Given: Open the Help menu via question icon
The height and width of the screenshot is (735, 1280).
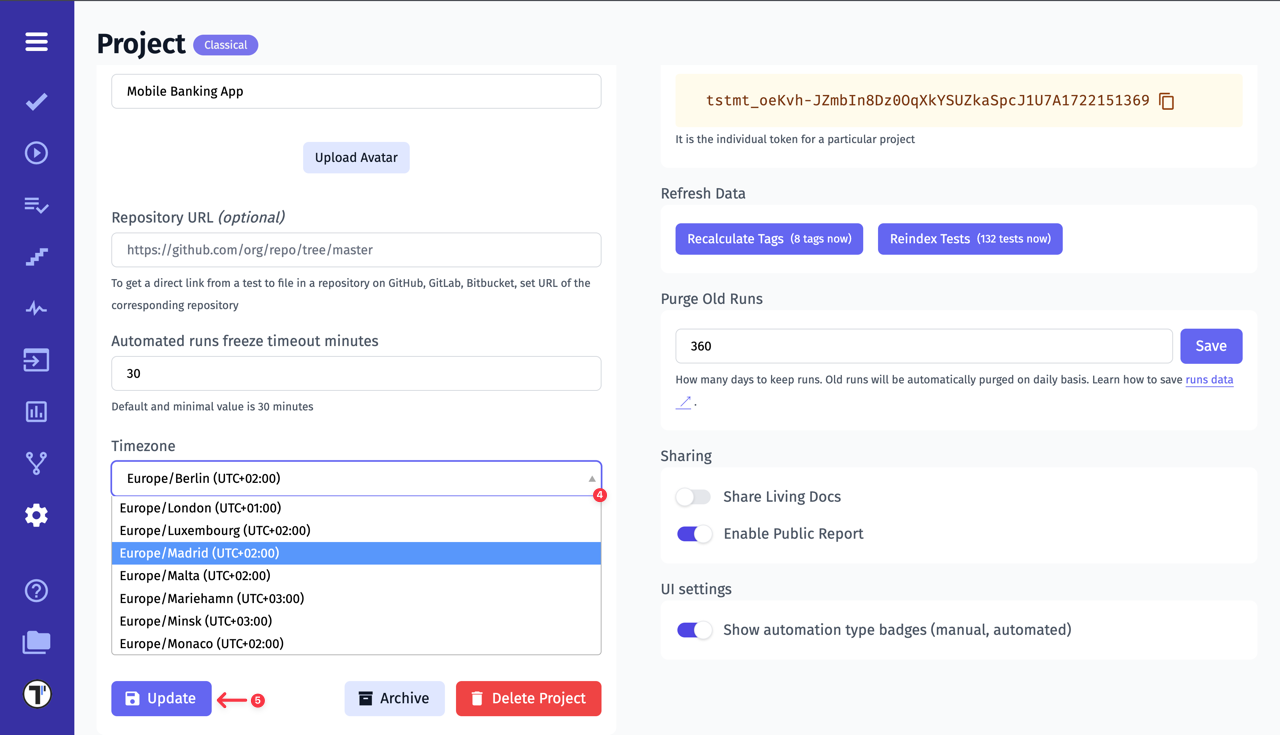Looking at the screenshot, I should click(36, 591).
